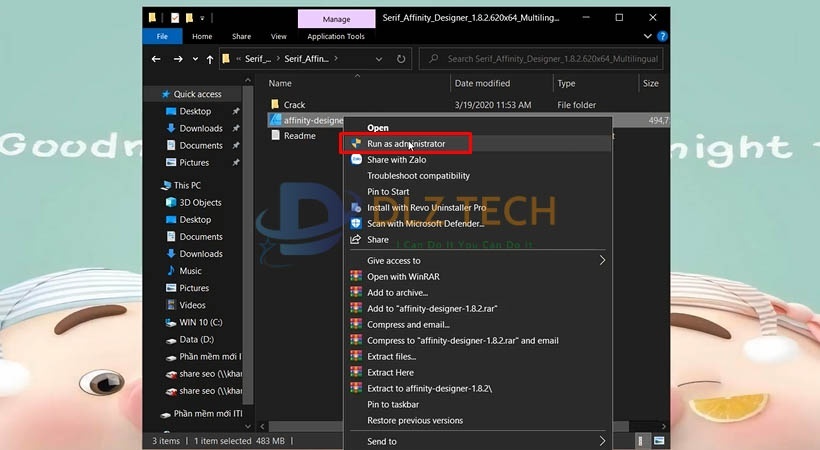Open the View ribbon tab
Image resolution: width=820 pixels, height=450 pixels.
(278, 36)
